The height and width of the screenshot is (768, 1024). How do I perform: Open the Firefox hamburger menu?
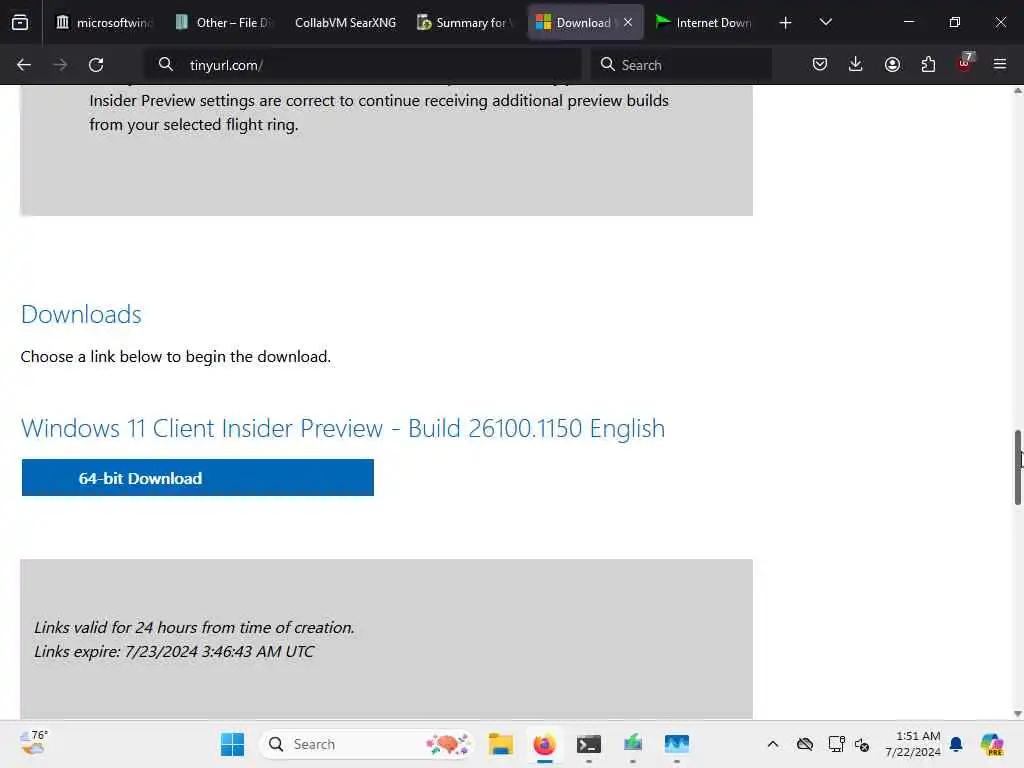click(1000, 64)
